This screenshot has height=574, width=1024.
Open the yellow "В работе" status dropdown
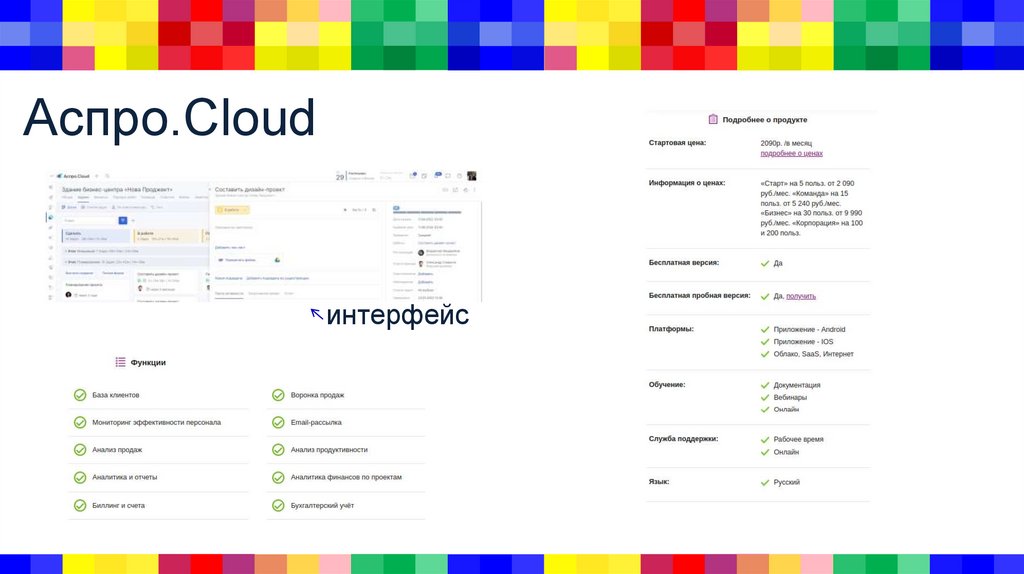click(x=232, y=210)
